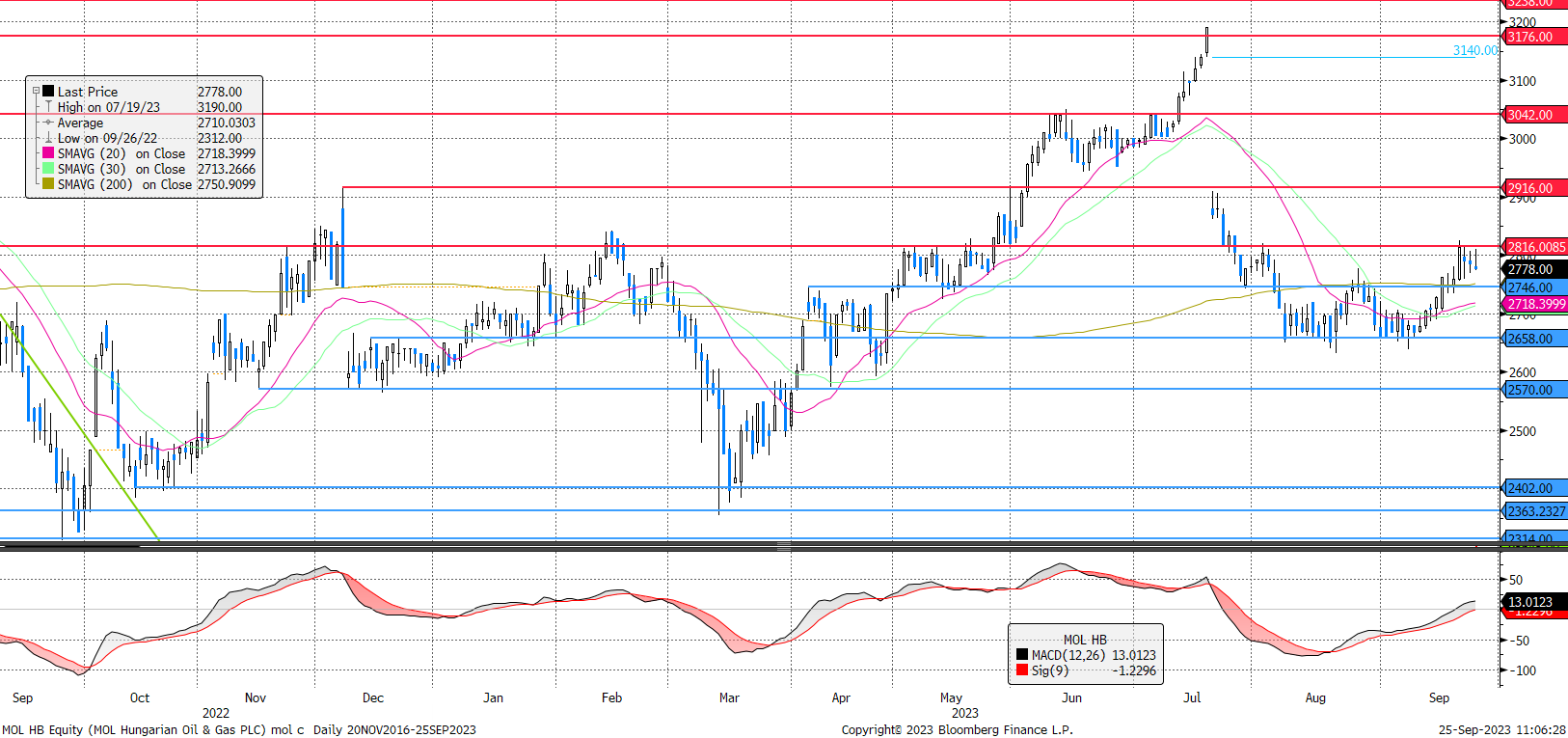Click the High marker icon in legend

tap(48, 107)
